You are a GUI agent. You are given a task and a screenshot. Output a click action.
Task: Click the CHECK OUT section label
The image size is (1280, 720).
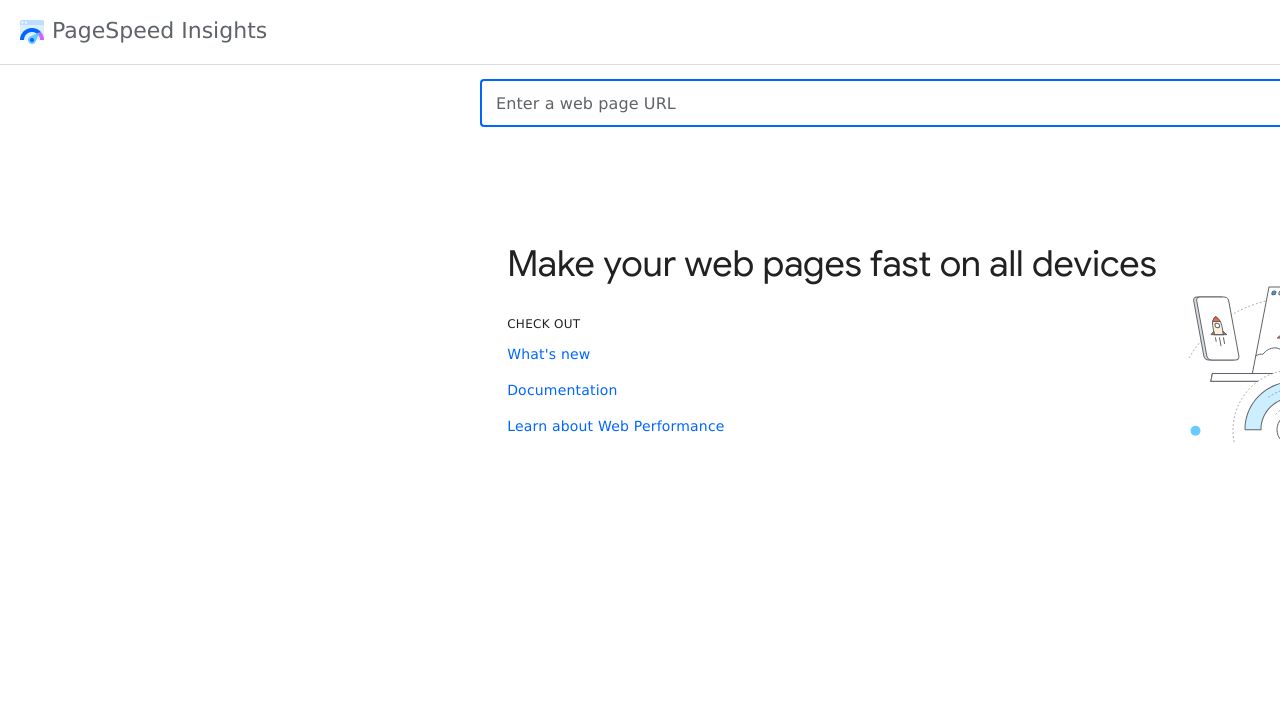coord(543,324)
